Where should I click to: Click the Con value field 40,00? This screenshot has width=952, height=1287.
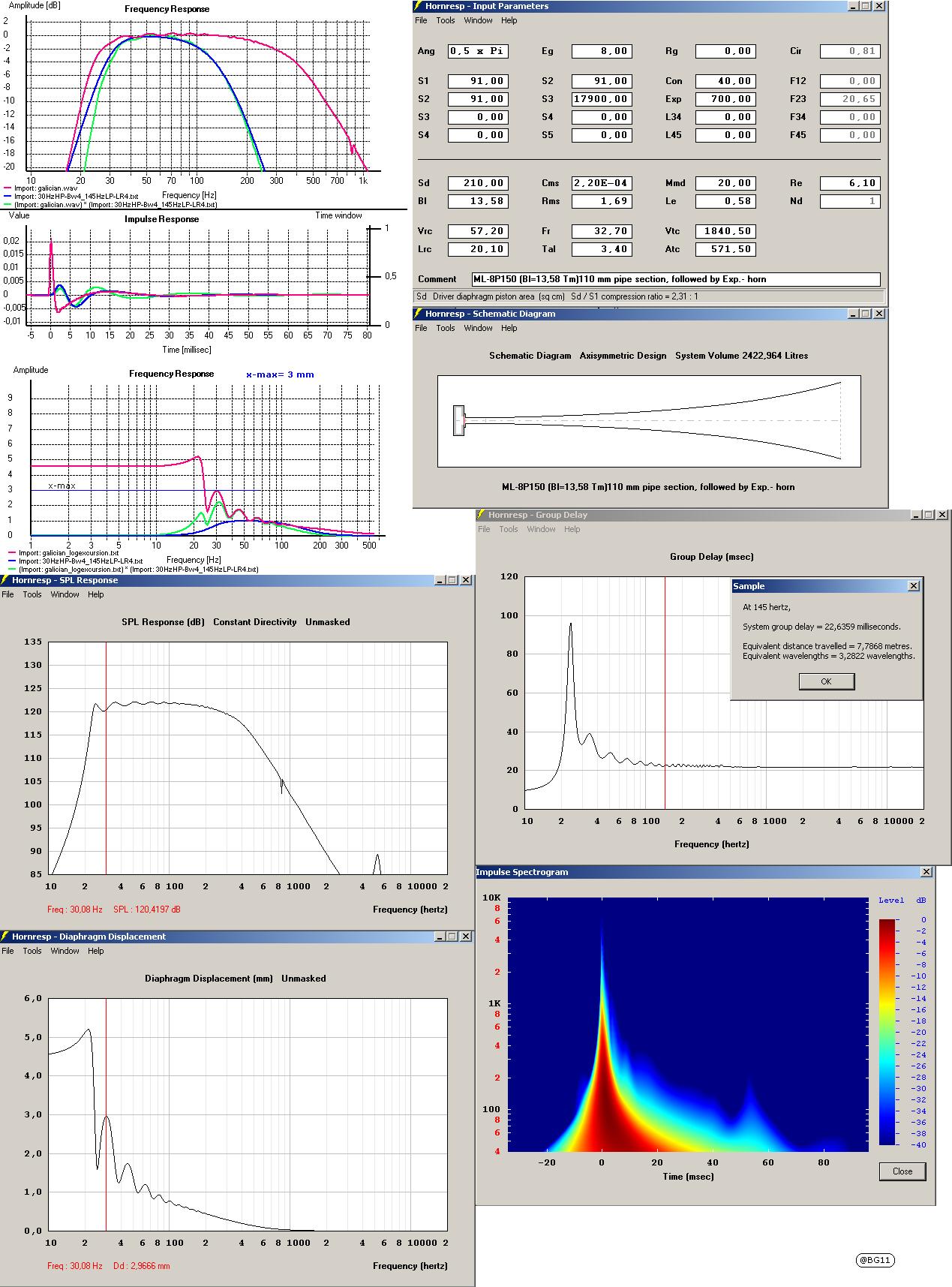(725, 81)
